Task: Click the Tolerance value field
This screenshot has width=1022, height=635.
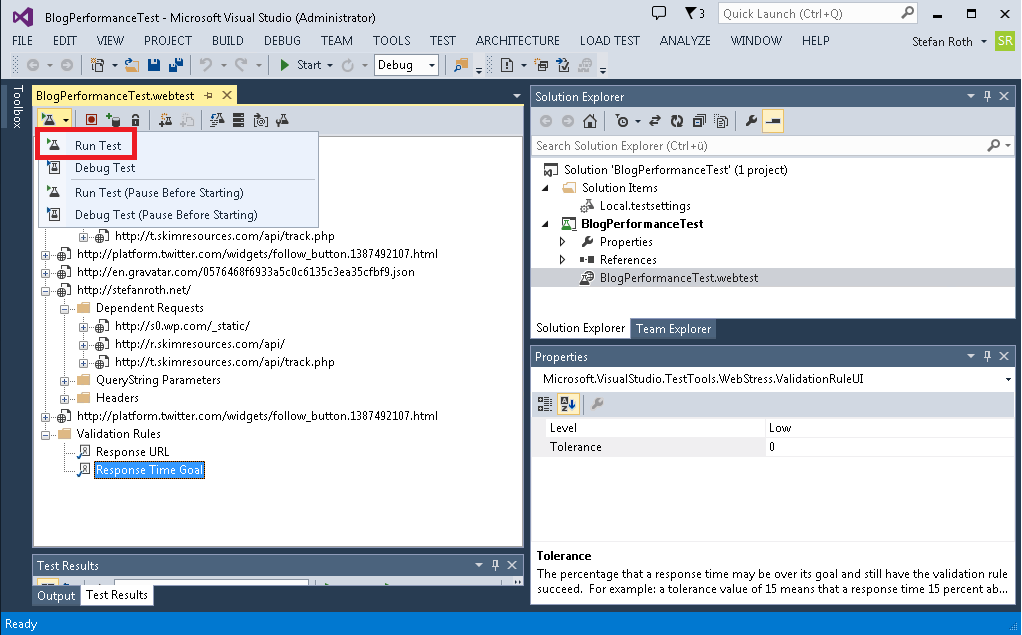Action: point(889,447)
